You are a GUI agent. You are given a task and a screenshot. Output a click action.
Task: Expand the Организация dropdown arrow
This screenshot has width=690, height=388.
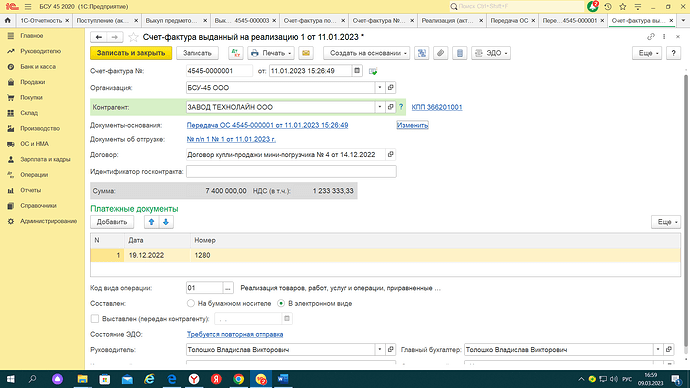tap(380, 88)
